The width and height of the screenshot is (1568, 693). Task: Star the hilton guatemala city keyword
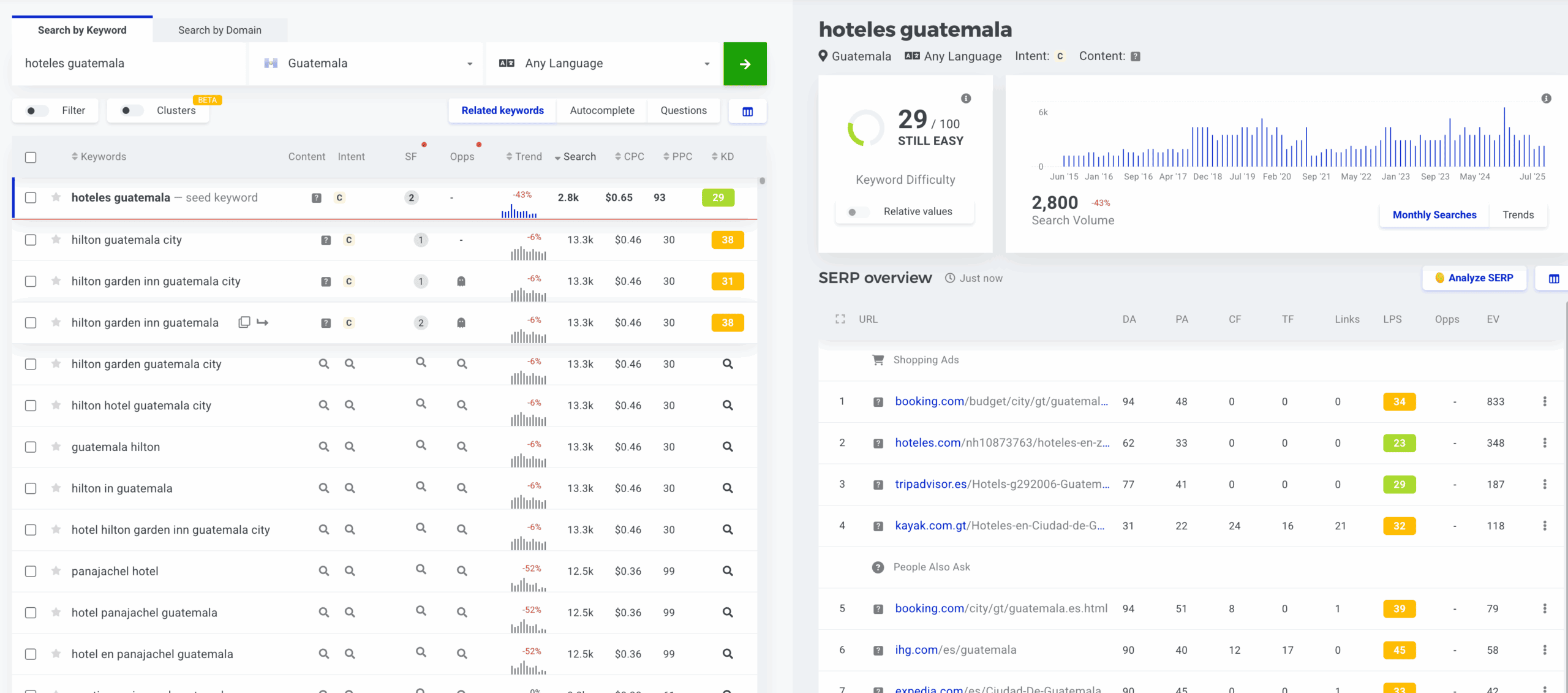coord(56,240)
